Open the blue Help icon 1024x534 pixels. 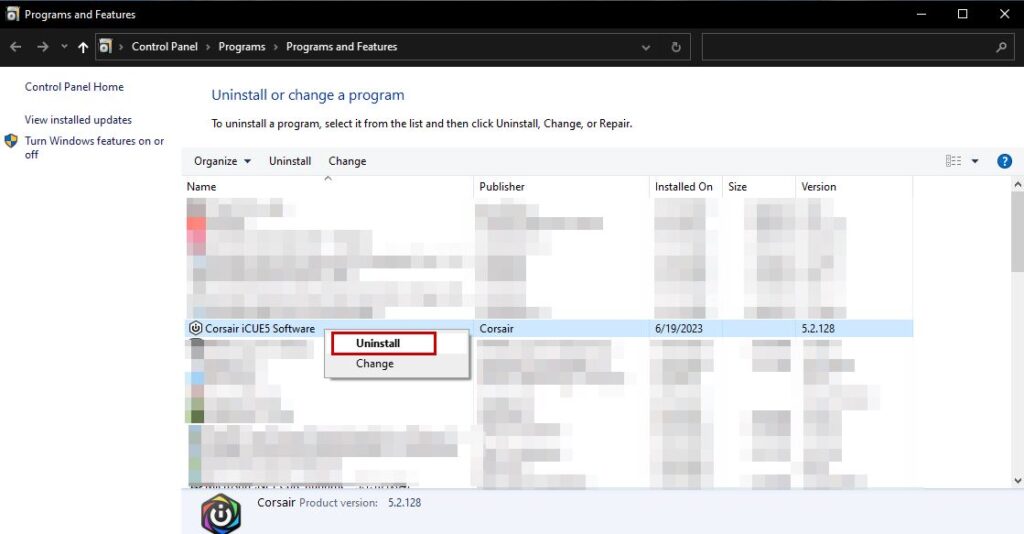tap(1004, 161)
